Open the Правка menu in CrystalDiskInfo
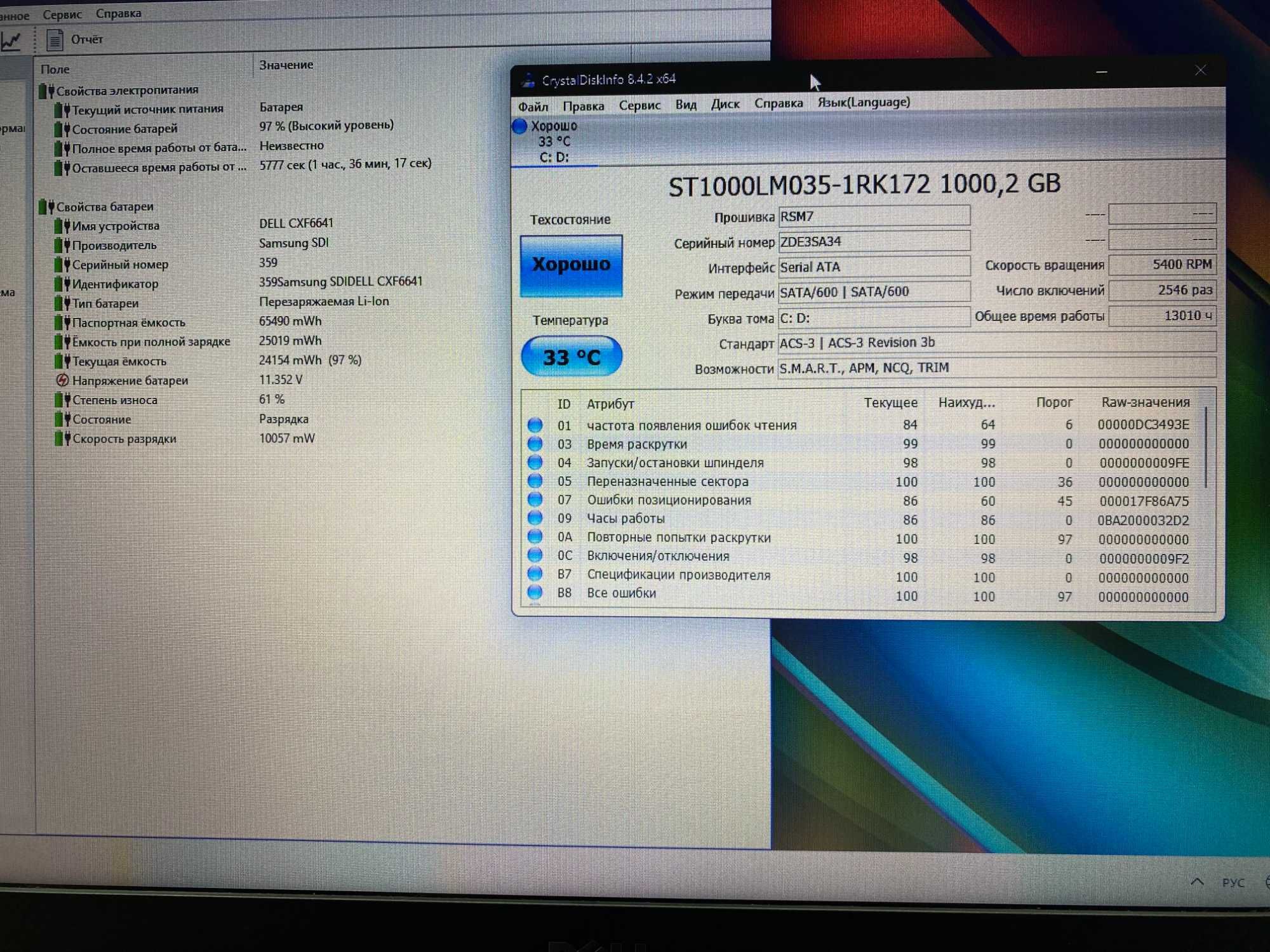 583,106
